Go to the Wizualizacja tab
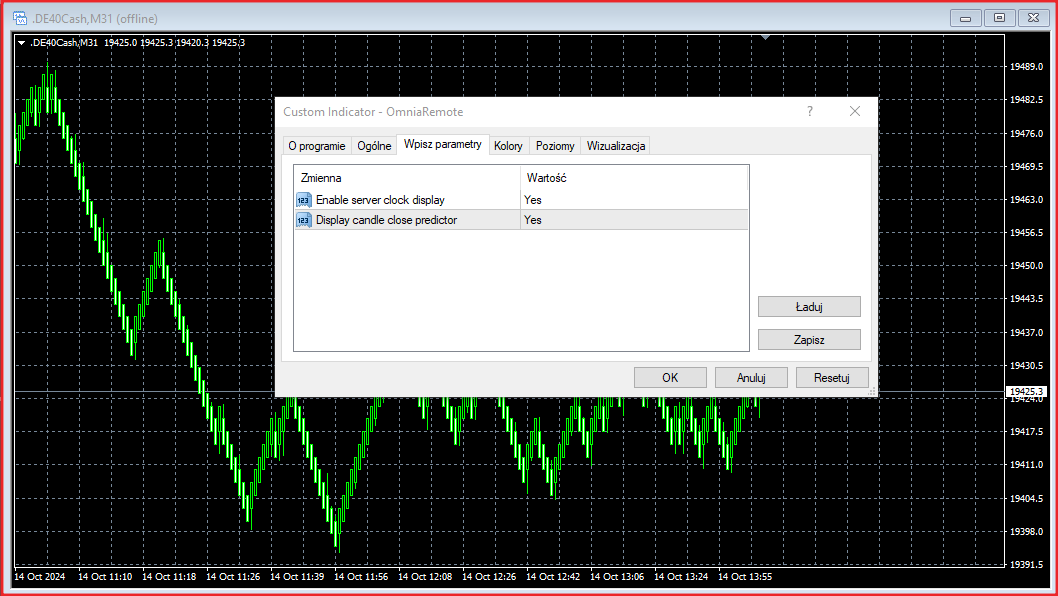 pos(616,146)
